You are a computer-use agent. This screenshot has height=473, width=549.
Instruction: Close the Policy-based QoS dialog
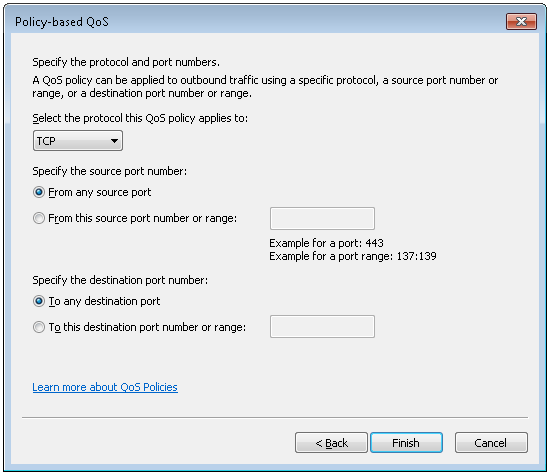tap(521, 21)
